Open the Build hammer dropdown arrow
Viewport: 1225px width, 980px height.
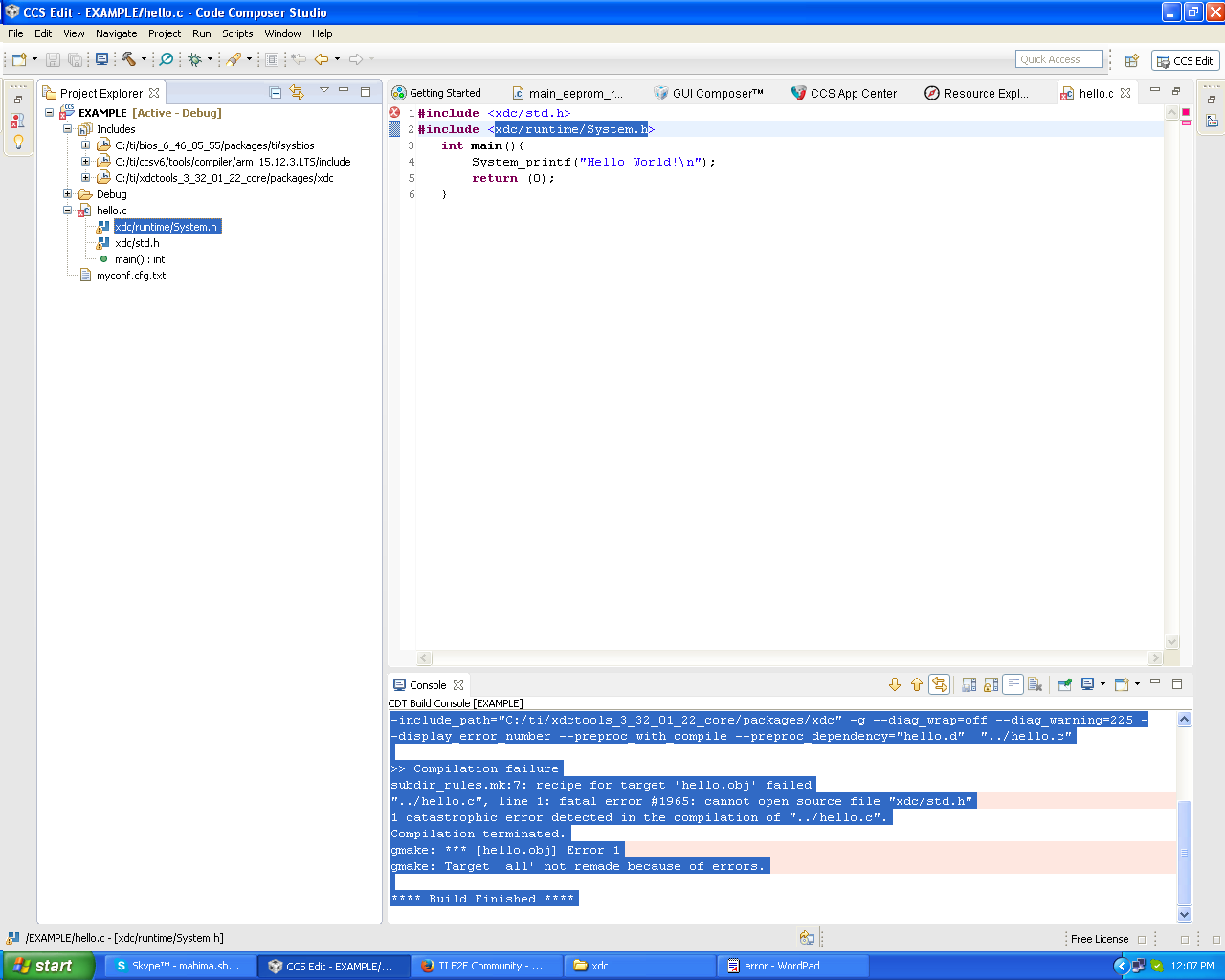click(x=145, y=59)
